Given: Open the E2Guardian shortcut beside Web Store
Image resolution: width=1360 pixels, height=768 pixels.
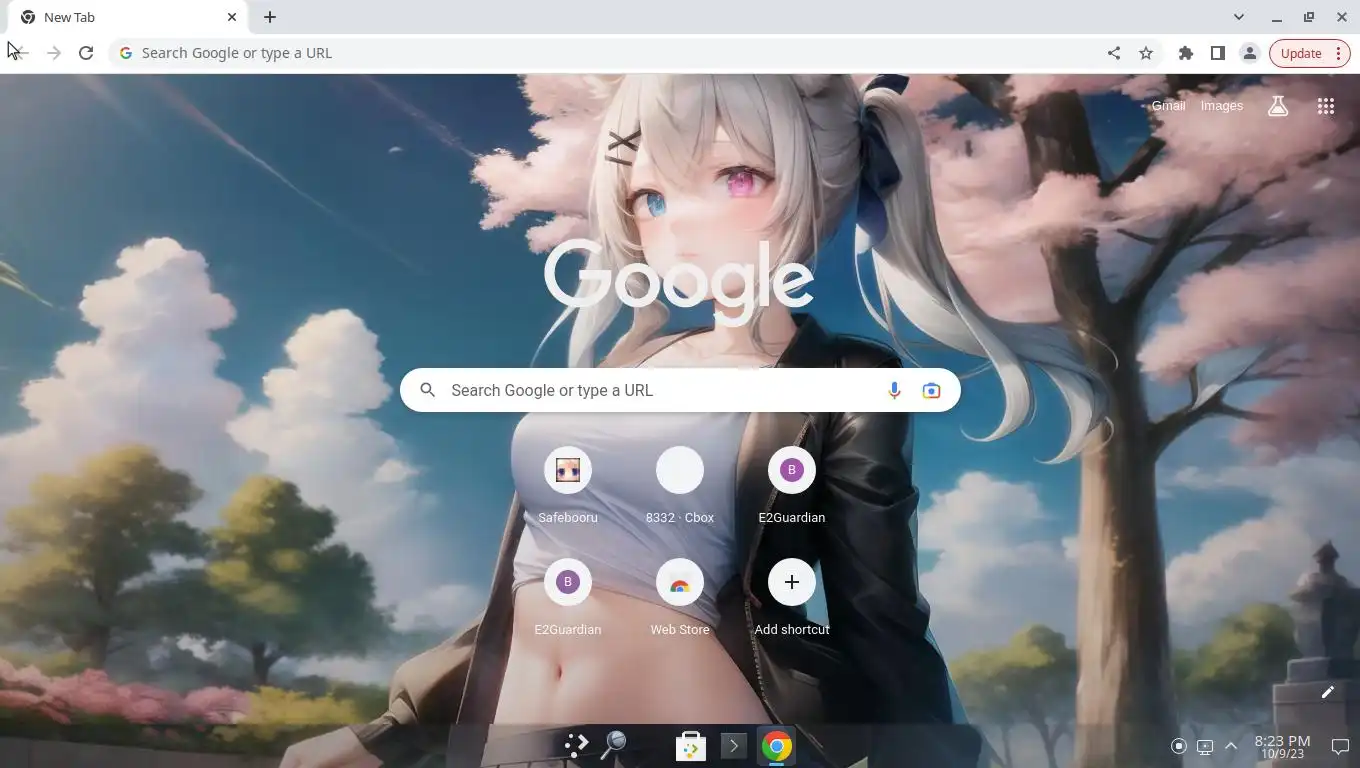Looking at the screenshot, I should coord(568,597).
